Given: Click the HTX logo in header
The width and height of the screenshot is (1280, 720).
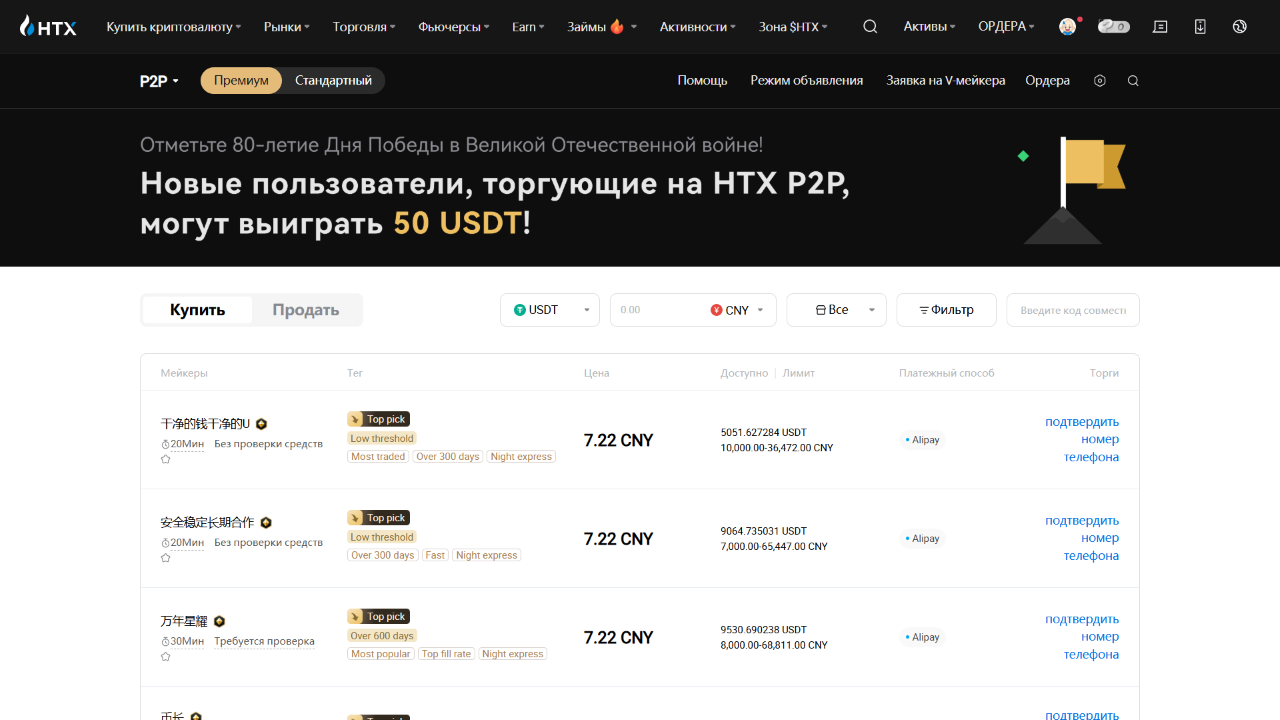Looking at the screenshot, I should pos(48,27).
